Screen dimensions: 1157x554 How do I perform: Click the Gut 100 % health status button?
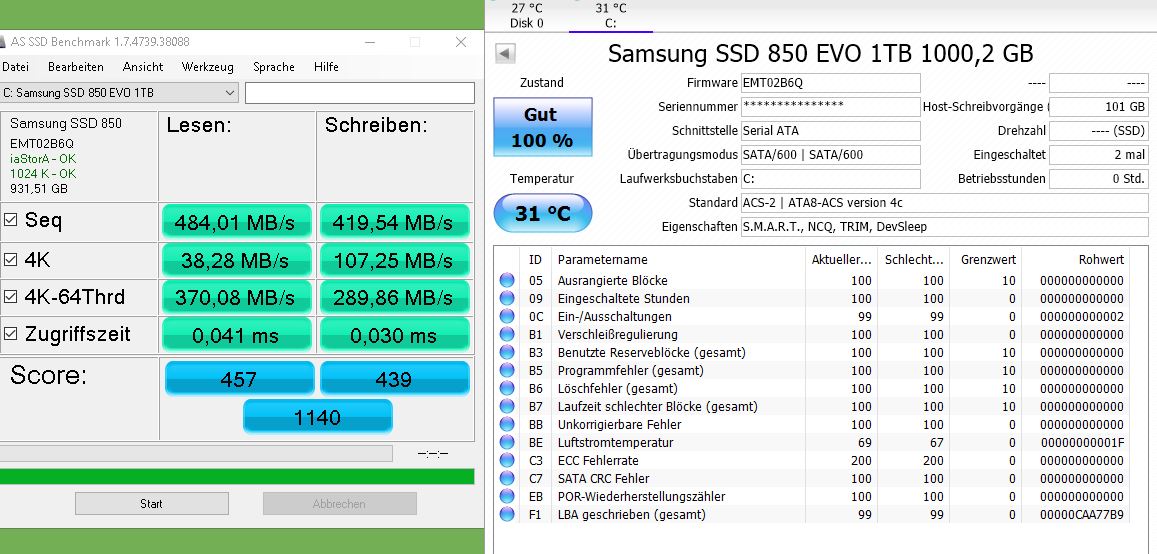543,126
